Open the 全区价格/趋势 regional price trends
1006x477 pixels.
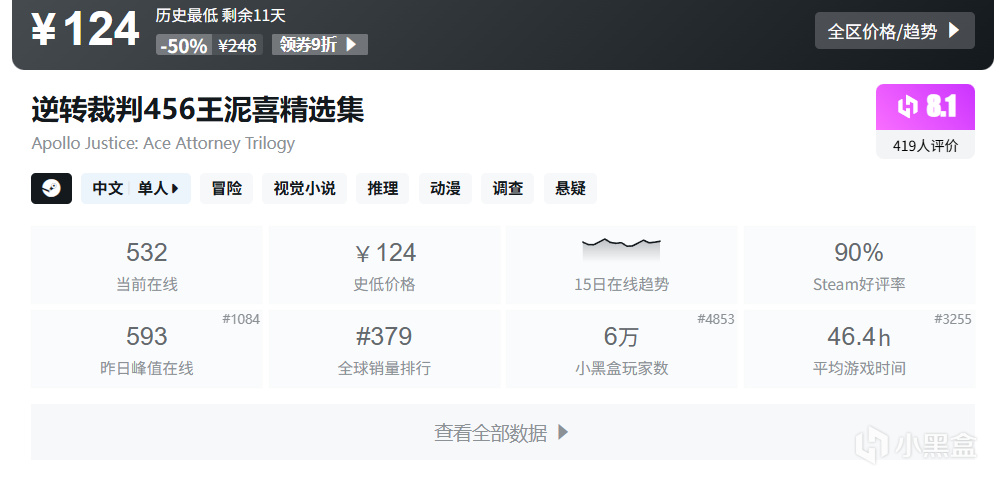pyautogui.click(x=894, y=31)
